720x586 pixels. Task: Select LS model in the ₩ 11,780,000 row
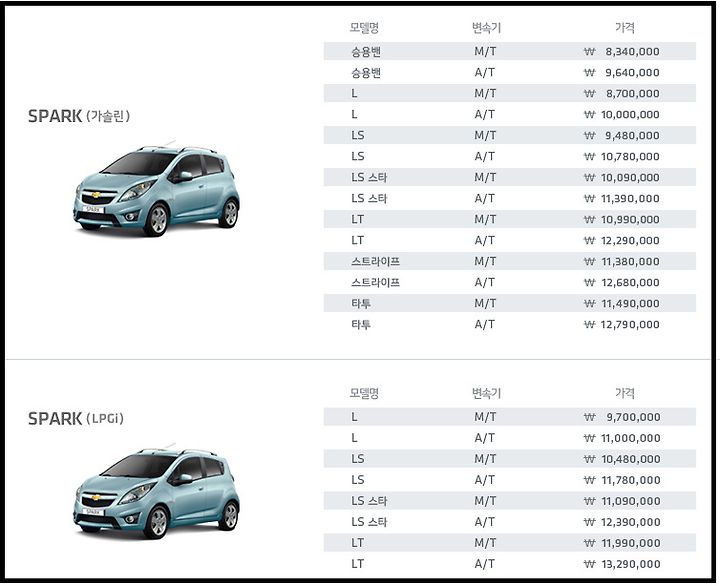coord(358,480)
